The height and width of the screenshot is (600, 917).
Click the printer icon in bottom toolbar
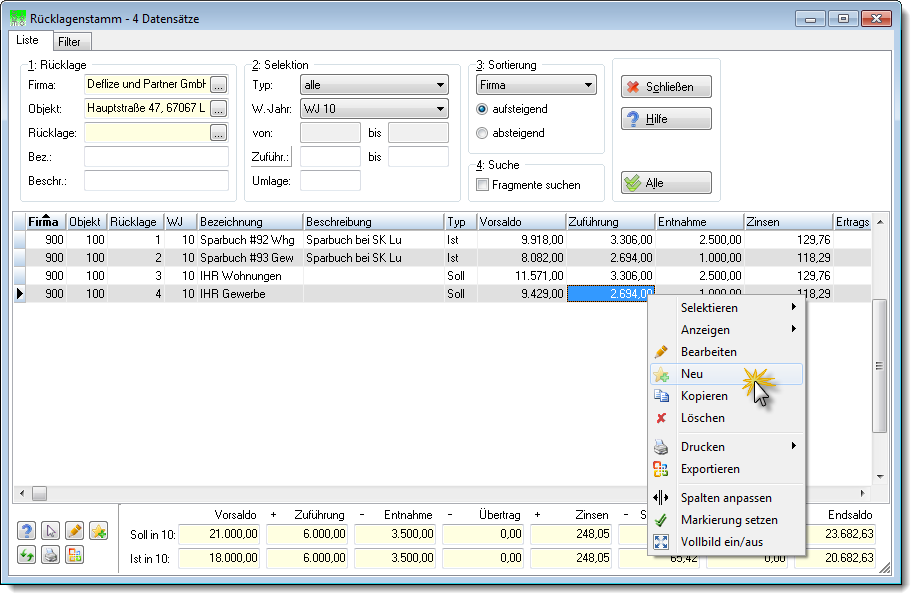point(51,554)
